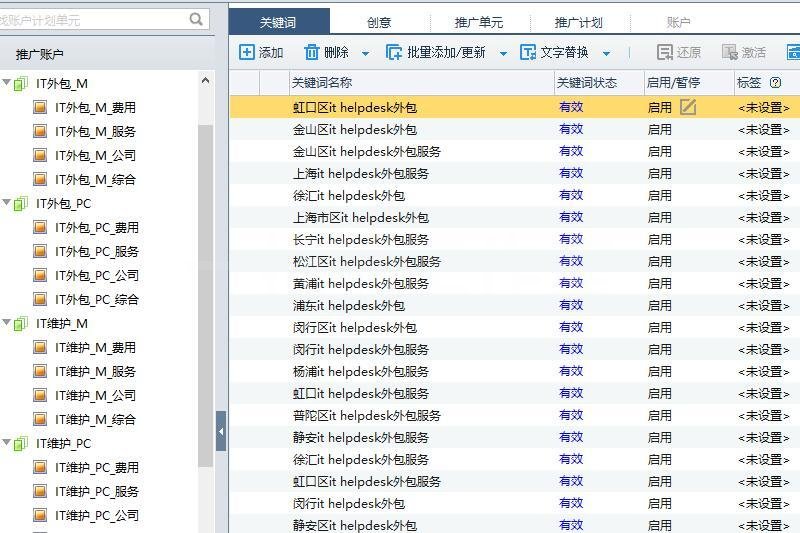800x533 pixels.
Task: Click the 文字替换 icon
Action: tap(528, 52)
